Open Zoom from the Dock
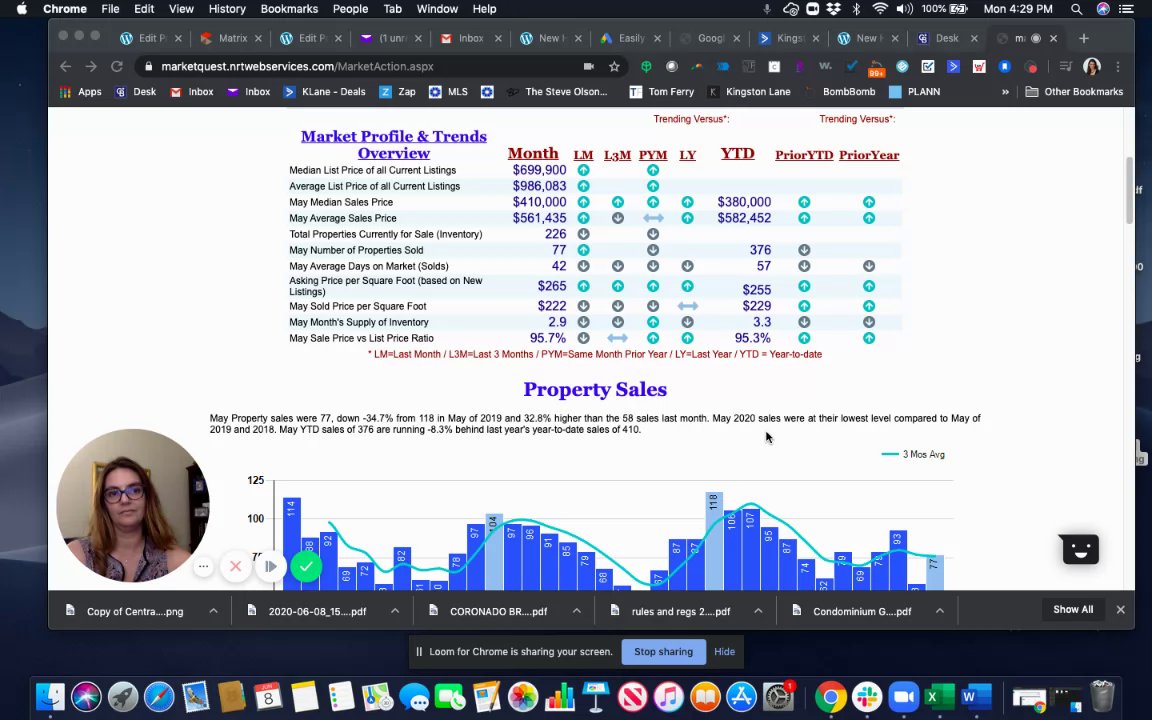The image size is (1152, 720). click(904, 696)
